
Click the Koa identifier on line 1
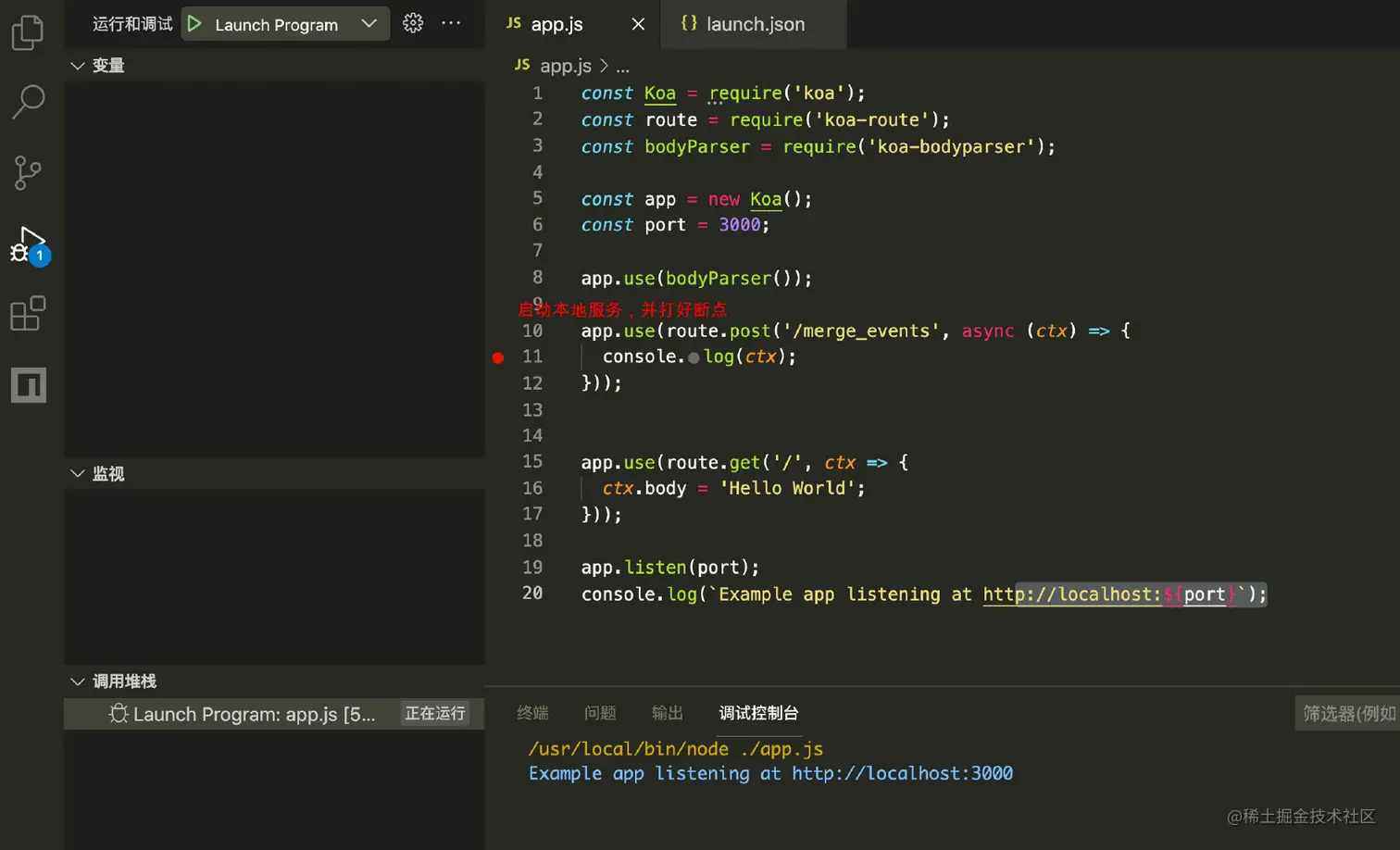tap(660, 94)
